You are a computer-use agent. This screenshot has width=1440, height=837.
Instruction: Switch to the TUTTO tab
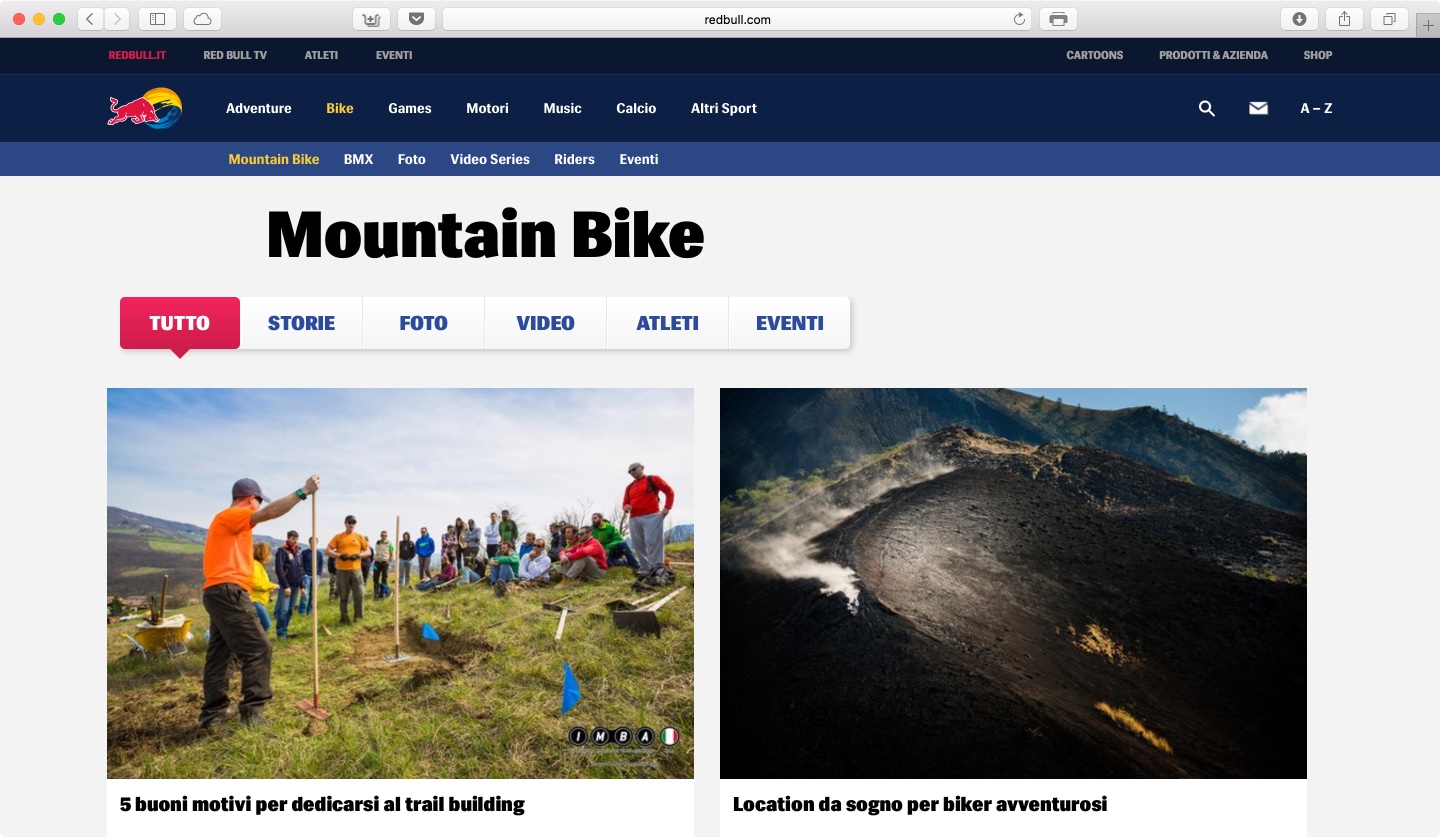pos(180,323)
